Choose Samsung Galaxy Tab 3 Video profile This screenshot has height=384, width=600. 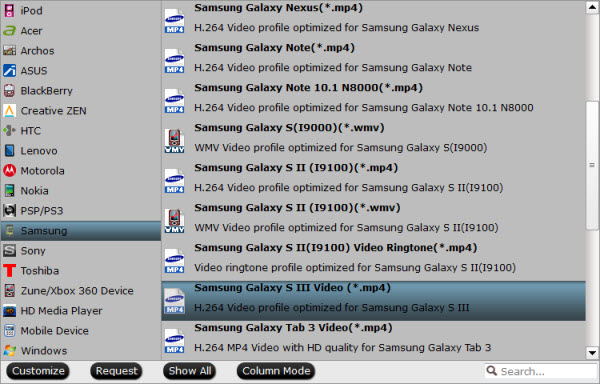pyautogui.click(x=373, y=338)
